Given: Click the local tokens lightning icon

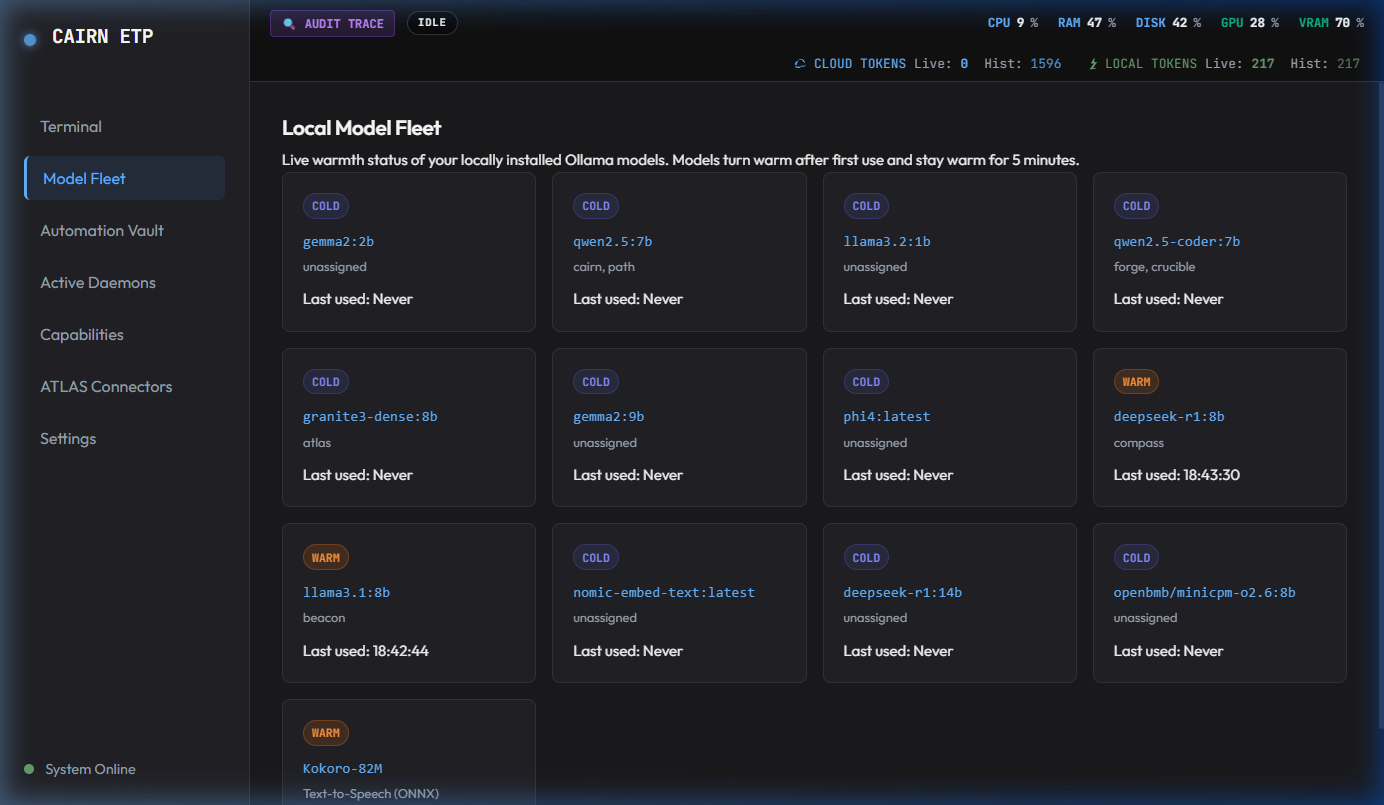Looking at the screenshot, I should coord(1093,64).
